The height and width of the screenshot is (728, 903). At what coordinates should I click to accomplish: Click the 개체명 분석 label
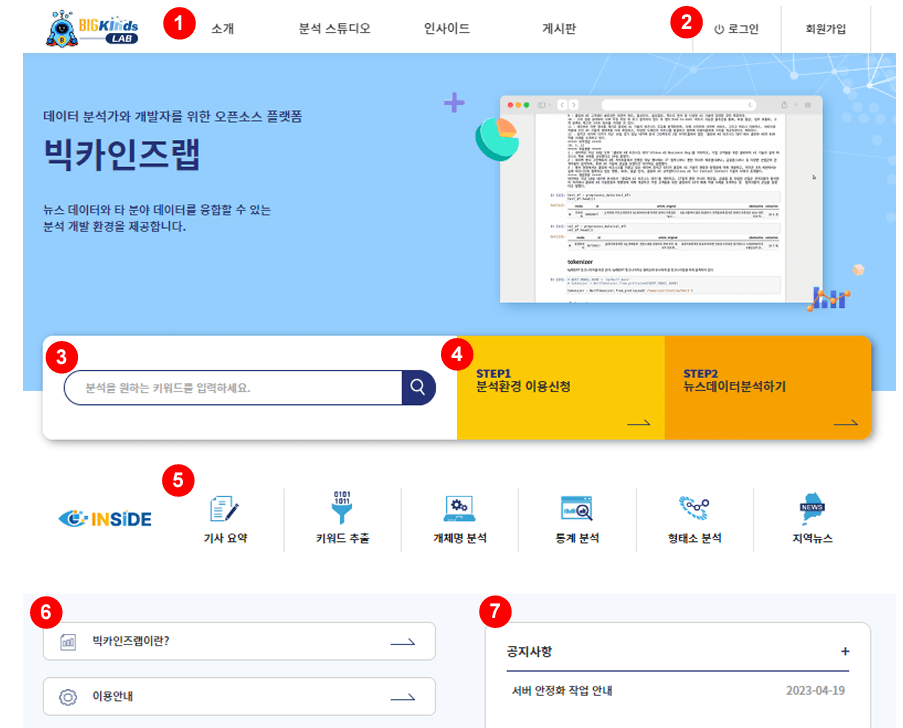click(460, 538)
